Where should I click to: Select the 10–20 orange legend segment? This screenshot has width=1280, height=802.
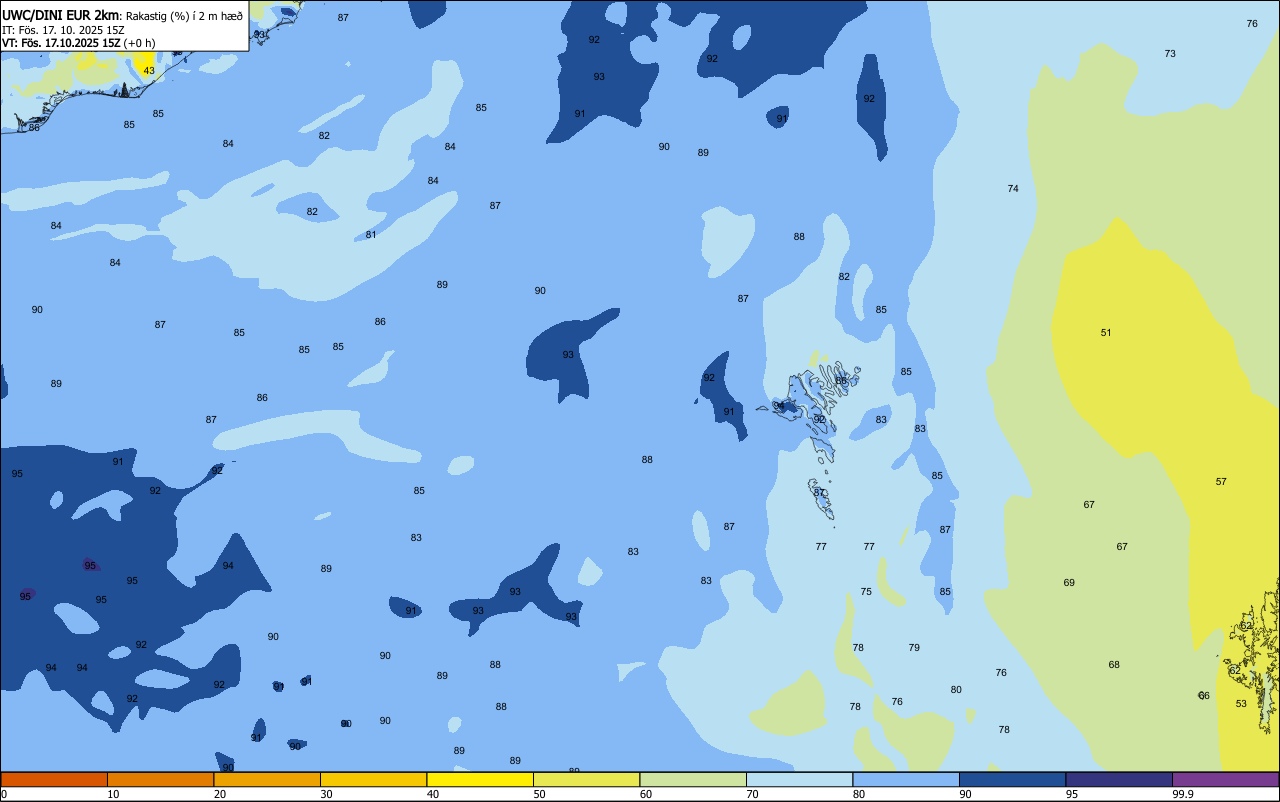pyautogui.click(x=160, y=779)
